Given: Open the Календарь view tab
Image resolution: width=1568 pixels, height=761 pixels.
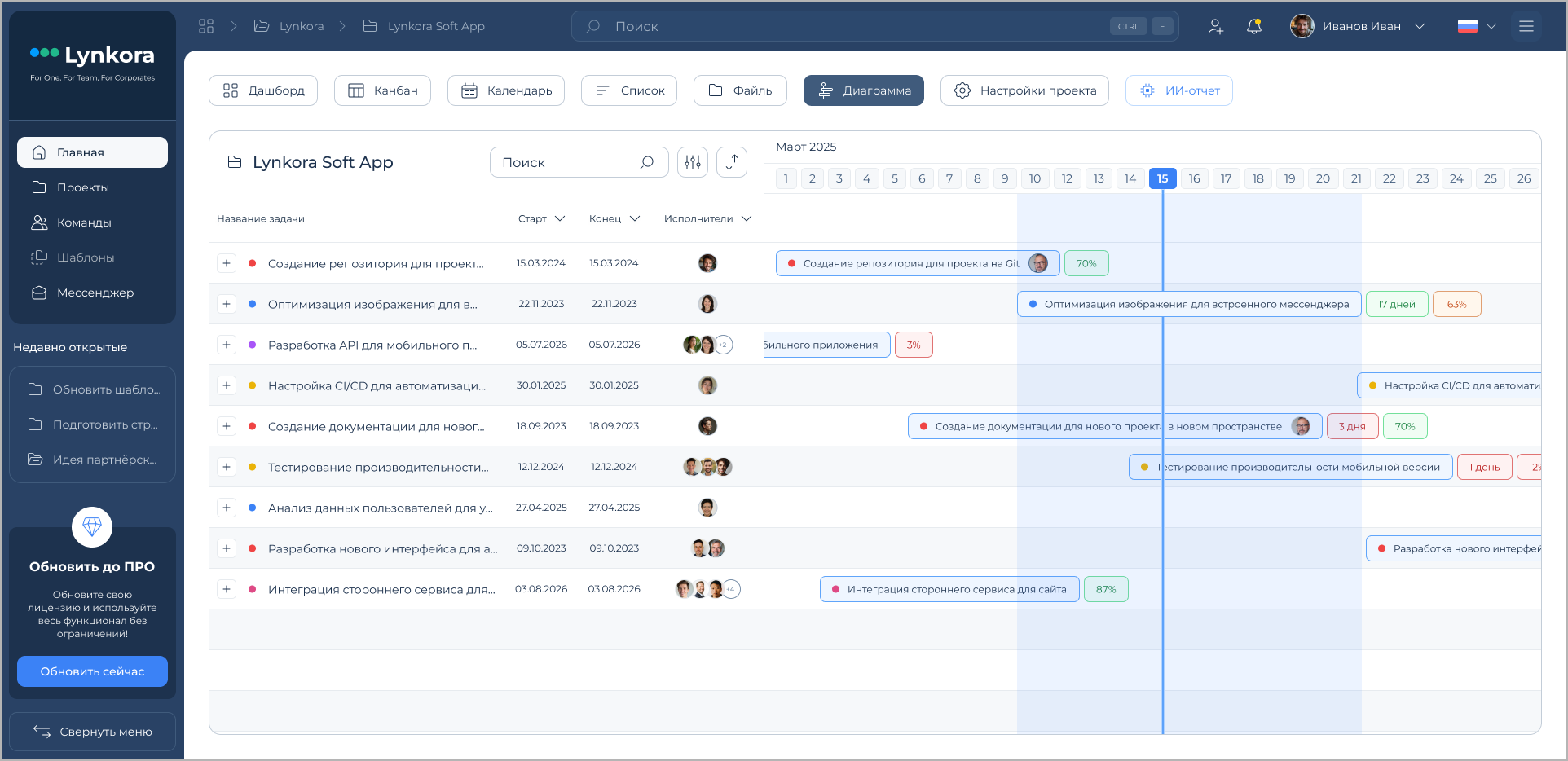Looking at the screenshot, I should [506, 90].
